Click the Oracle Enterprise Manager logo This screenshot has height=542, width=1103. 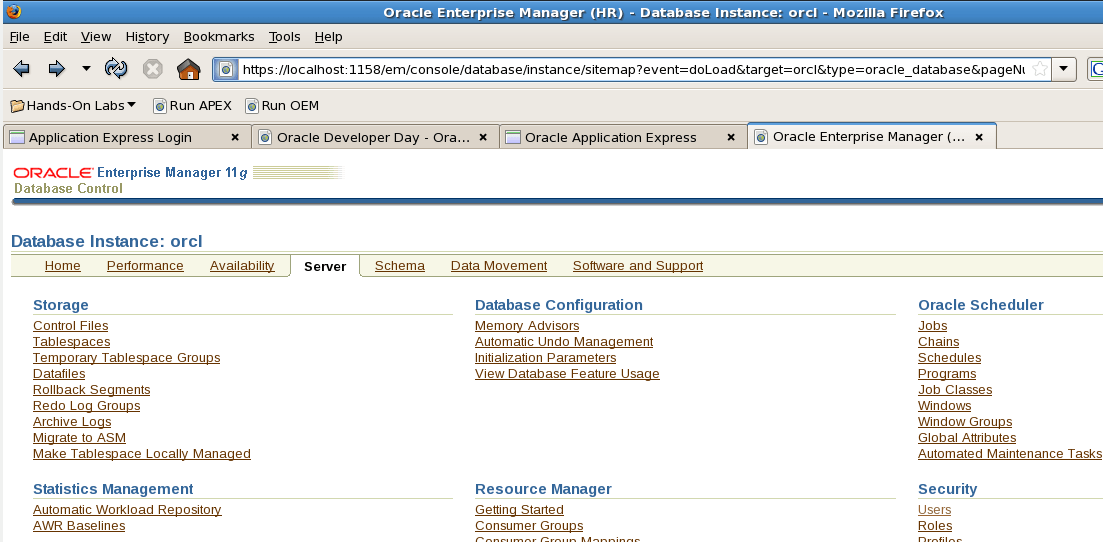point(130,180)
